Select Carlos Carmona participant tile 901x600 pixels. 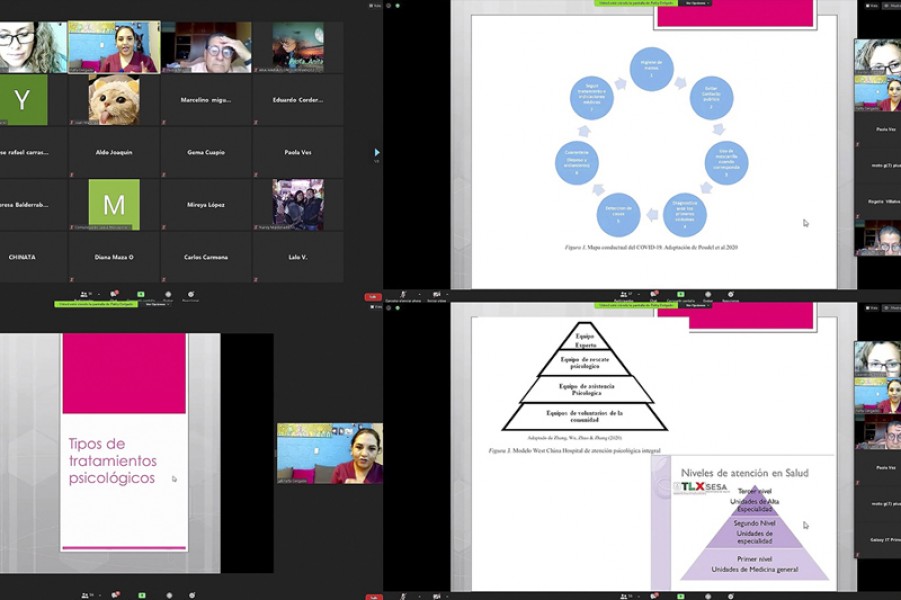coord(206,257)
